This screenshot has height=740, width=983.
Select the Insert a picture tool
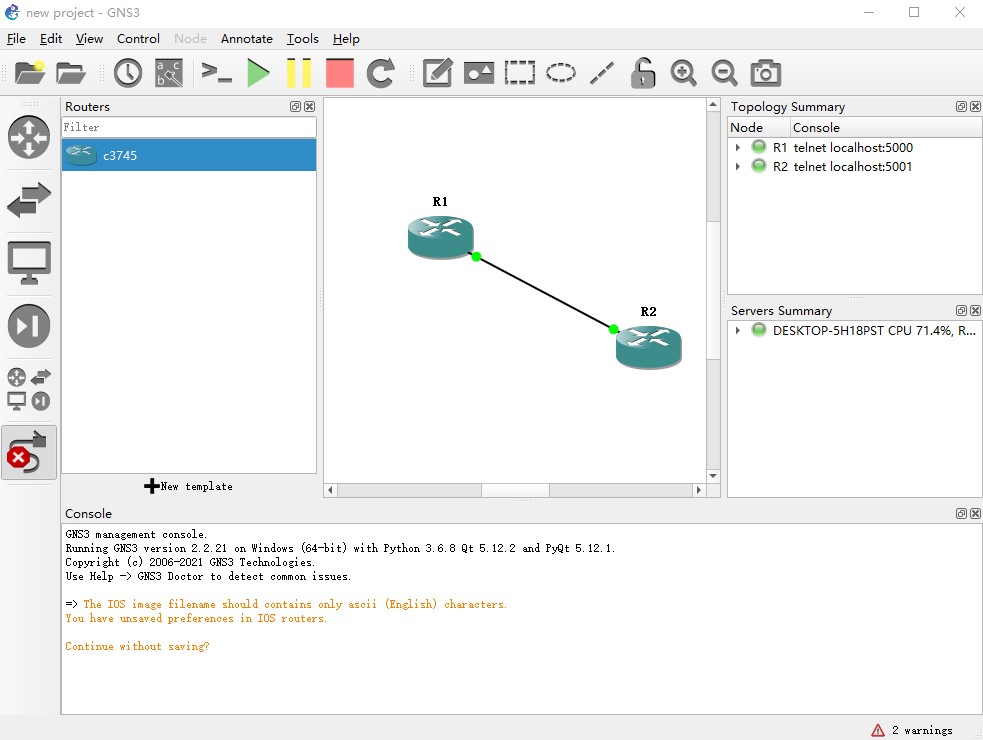point(479,73)
